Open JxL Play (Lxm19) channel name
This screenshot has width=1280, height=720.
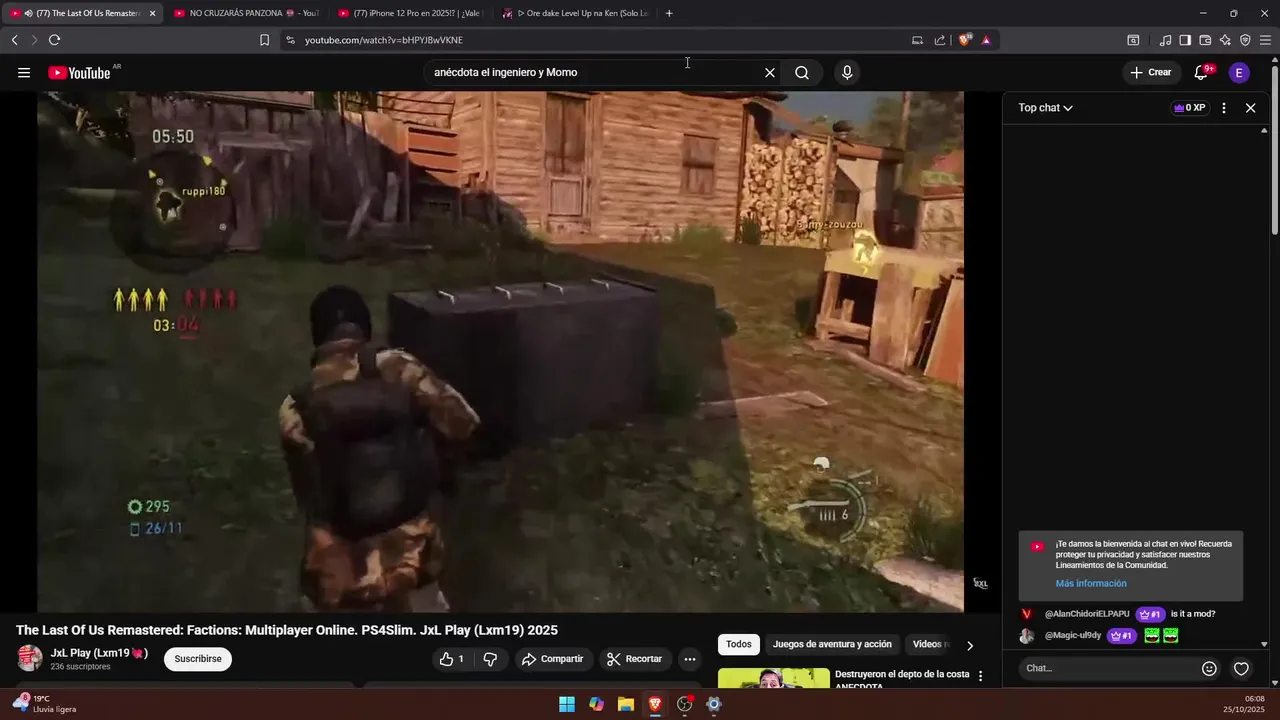pyautogui.click(x=99, y=653)
